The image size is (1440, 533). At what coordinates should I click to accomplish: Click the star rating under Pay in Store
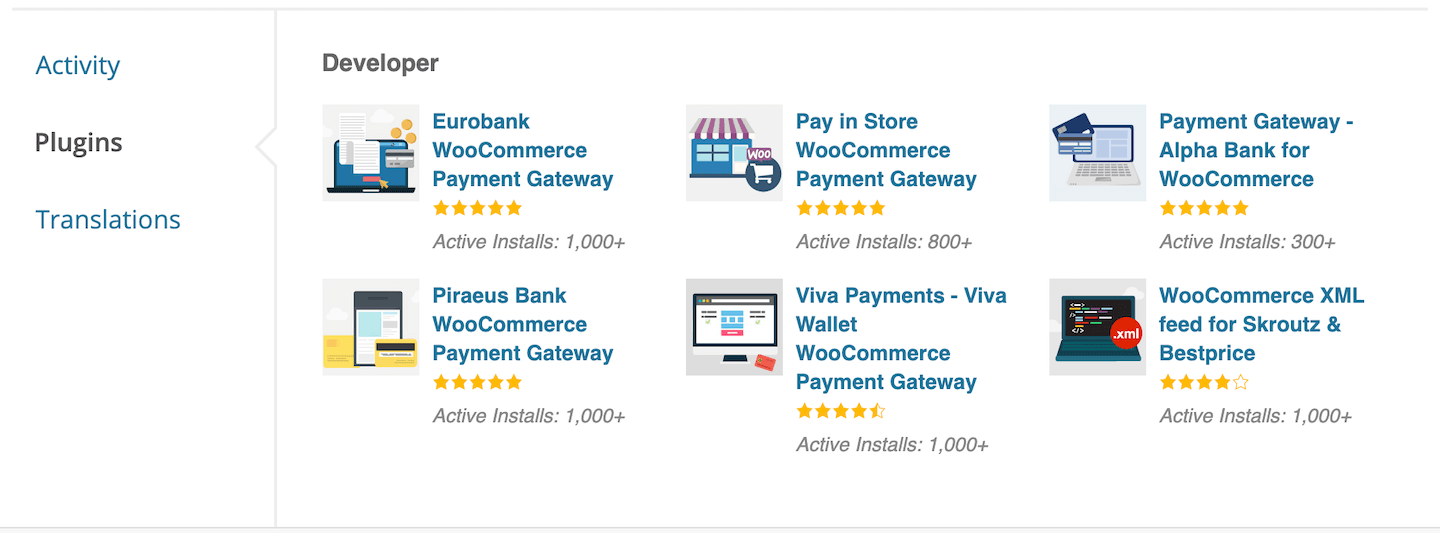pyautogui.click(x=841, y=209)
